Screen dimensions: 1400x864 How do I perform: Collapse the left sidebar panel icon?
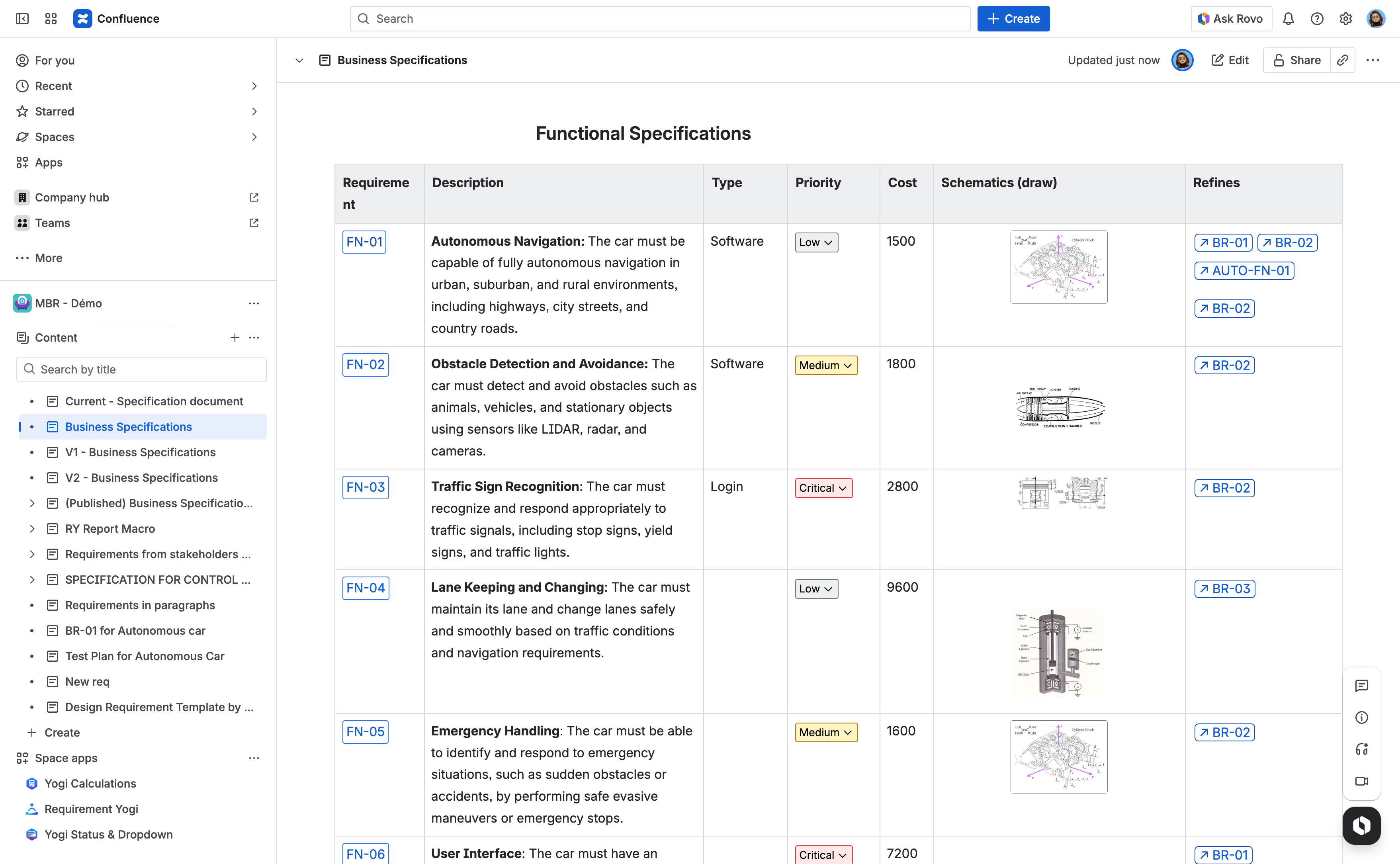22,19
